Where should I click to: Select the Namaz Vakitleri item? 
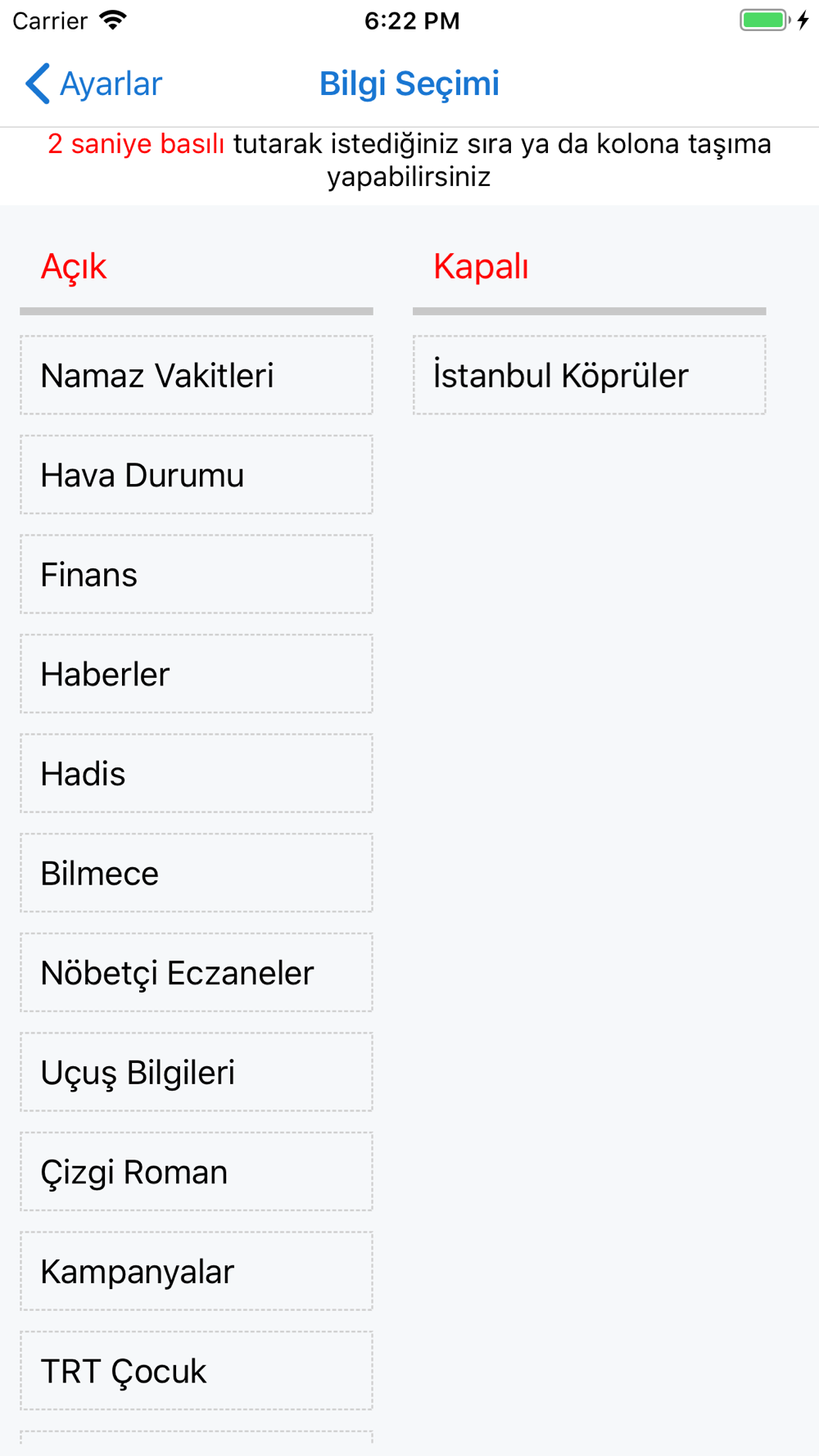(x=197, y=375)
